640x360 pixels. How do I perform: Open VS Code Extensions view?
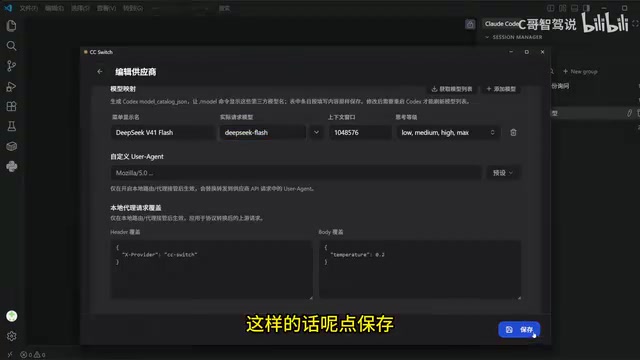[x=11, y=107]
